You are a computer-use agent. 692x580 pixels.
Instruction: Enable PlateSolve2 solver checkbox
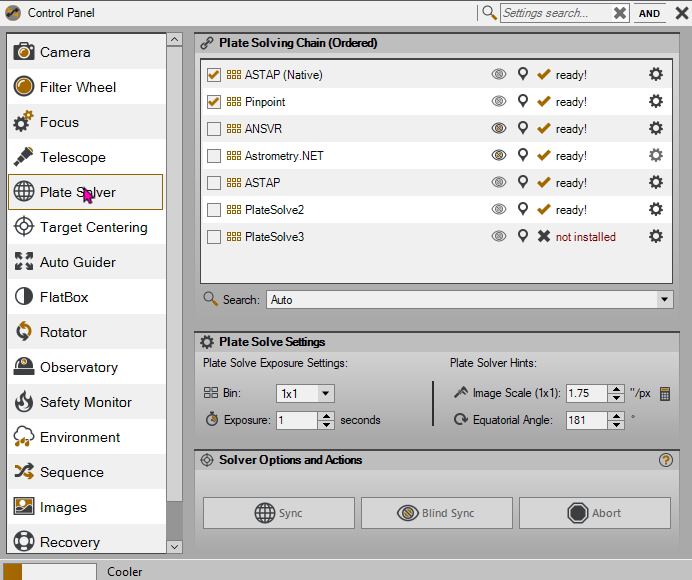click(214, 210)
